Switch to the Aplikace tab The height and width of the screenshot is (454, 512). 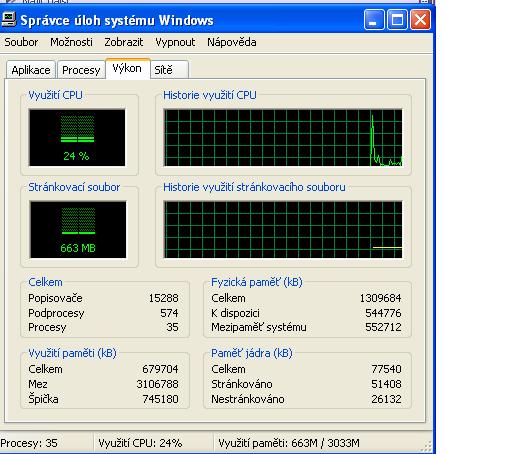[x=31, y=70]
